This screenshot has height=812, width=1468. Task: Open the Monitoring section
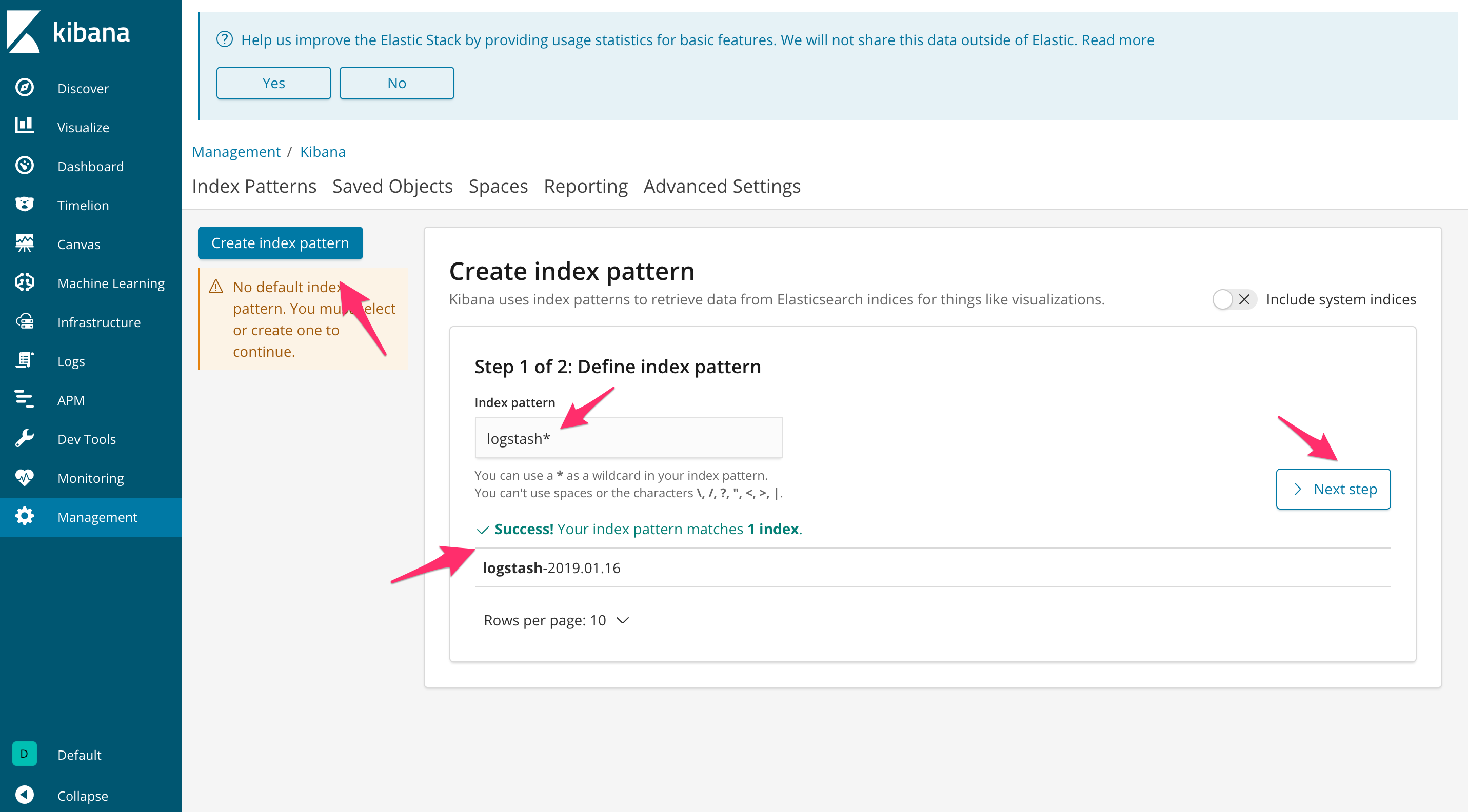point(89,478)
